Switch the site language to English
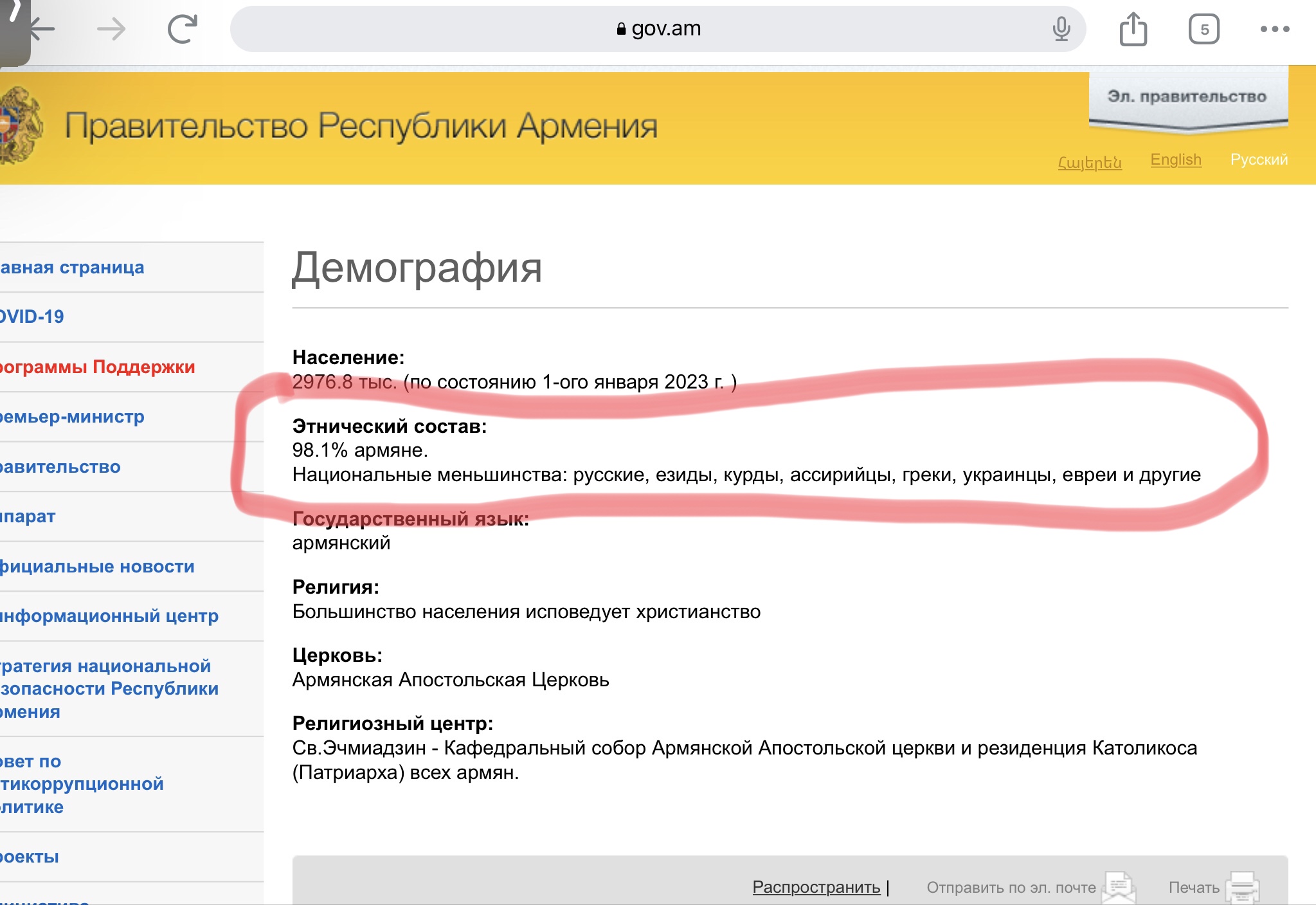Screen dimensions: 1316x905 1176,160
